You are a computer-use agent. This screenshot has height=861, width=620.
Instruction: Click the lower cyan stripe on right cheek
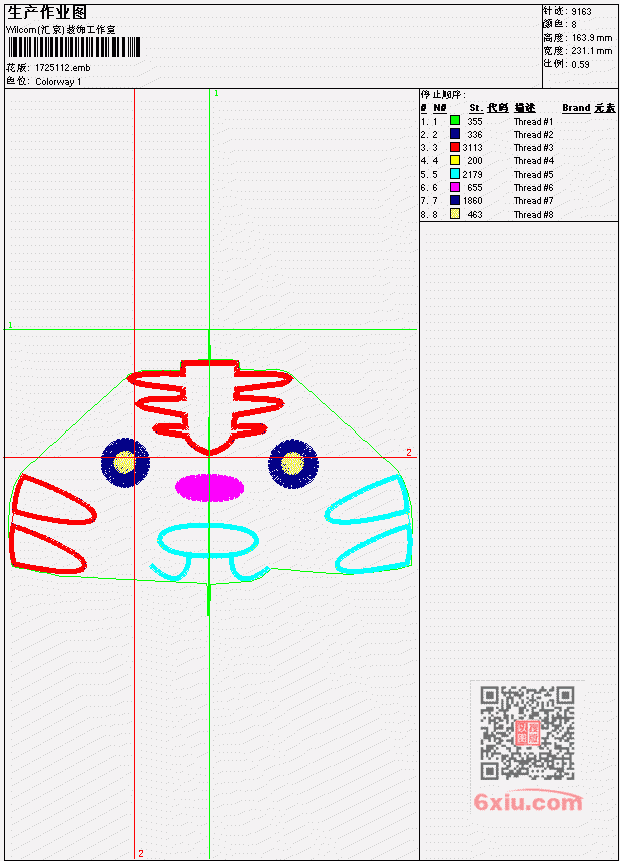(374, 549)
